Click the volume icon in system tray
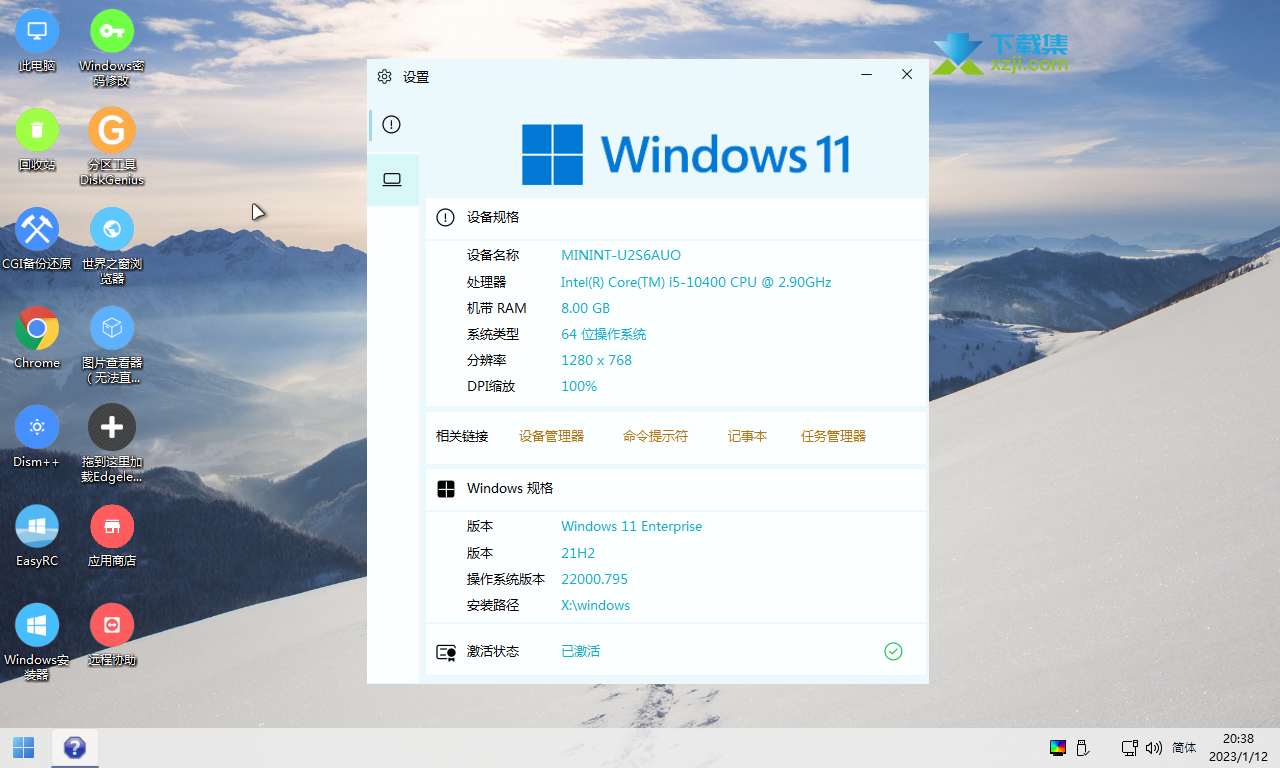This screenshot has width=1280, height=768. point(1154,747)
